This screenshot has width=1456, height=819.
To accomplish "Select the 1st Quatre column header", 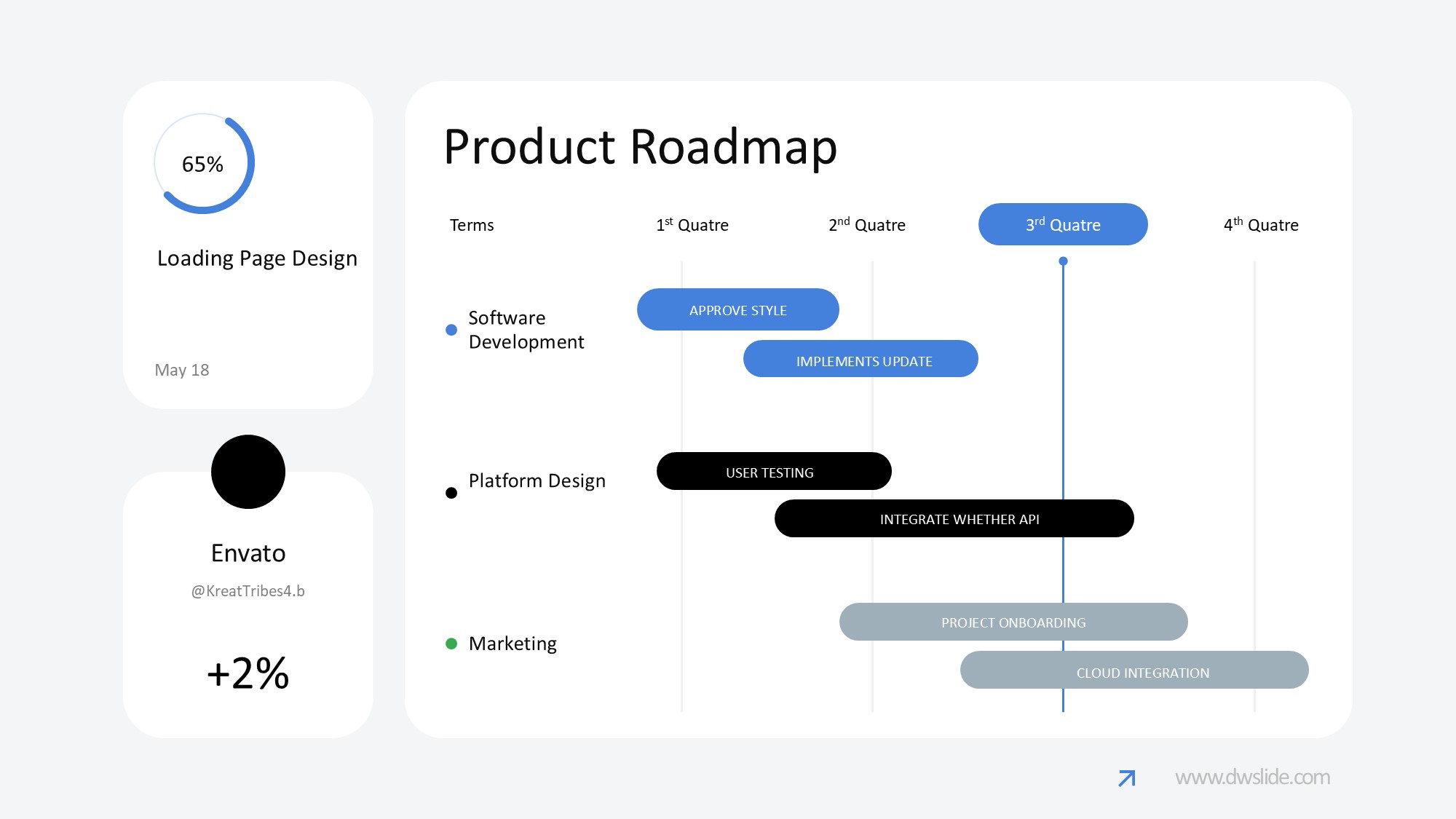I will 692,225.
